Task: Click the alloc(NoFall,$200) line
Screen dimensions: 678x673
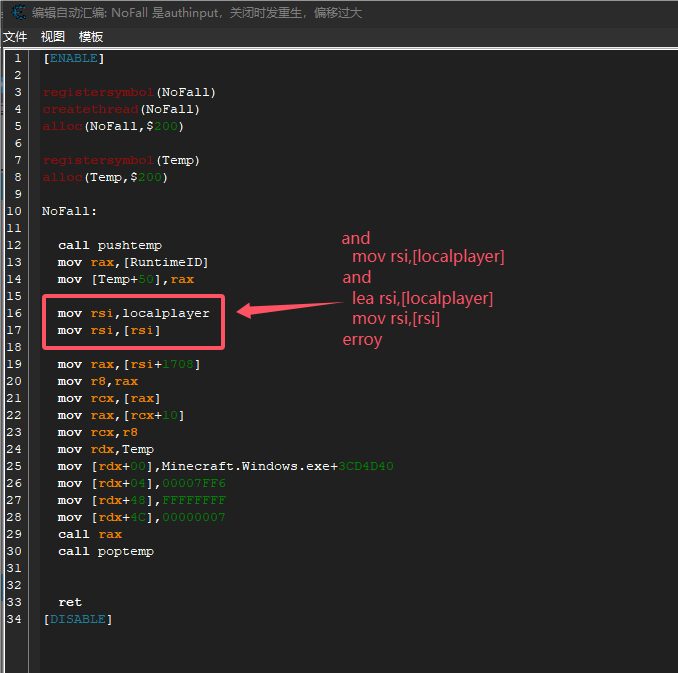Action: tap(113, 126)
